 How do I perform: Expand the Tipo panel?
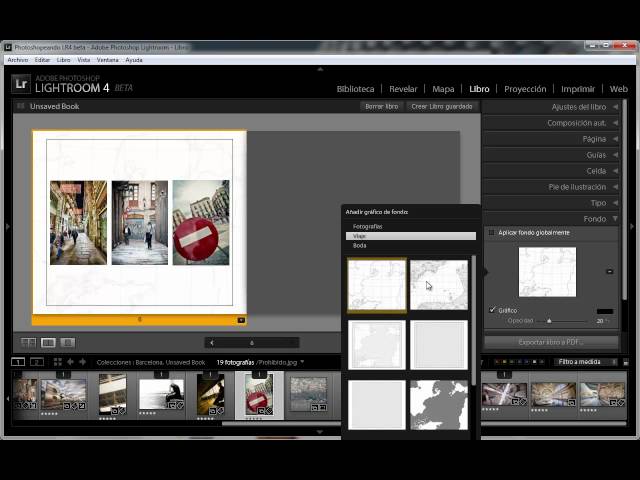(x=551, y=203)
